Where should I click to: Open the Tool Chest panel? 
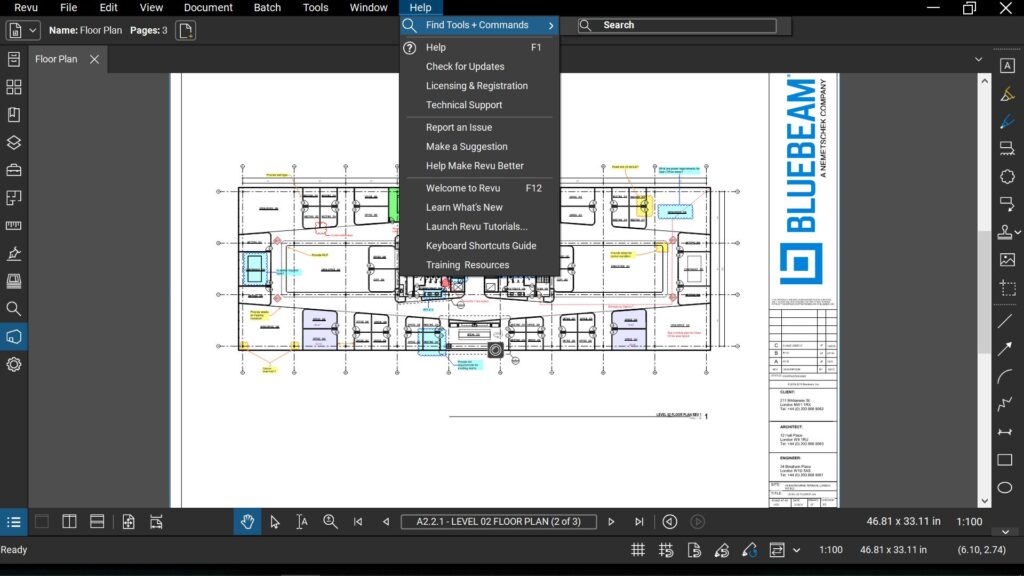coord(14,170)
